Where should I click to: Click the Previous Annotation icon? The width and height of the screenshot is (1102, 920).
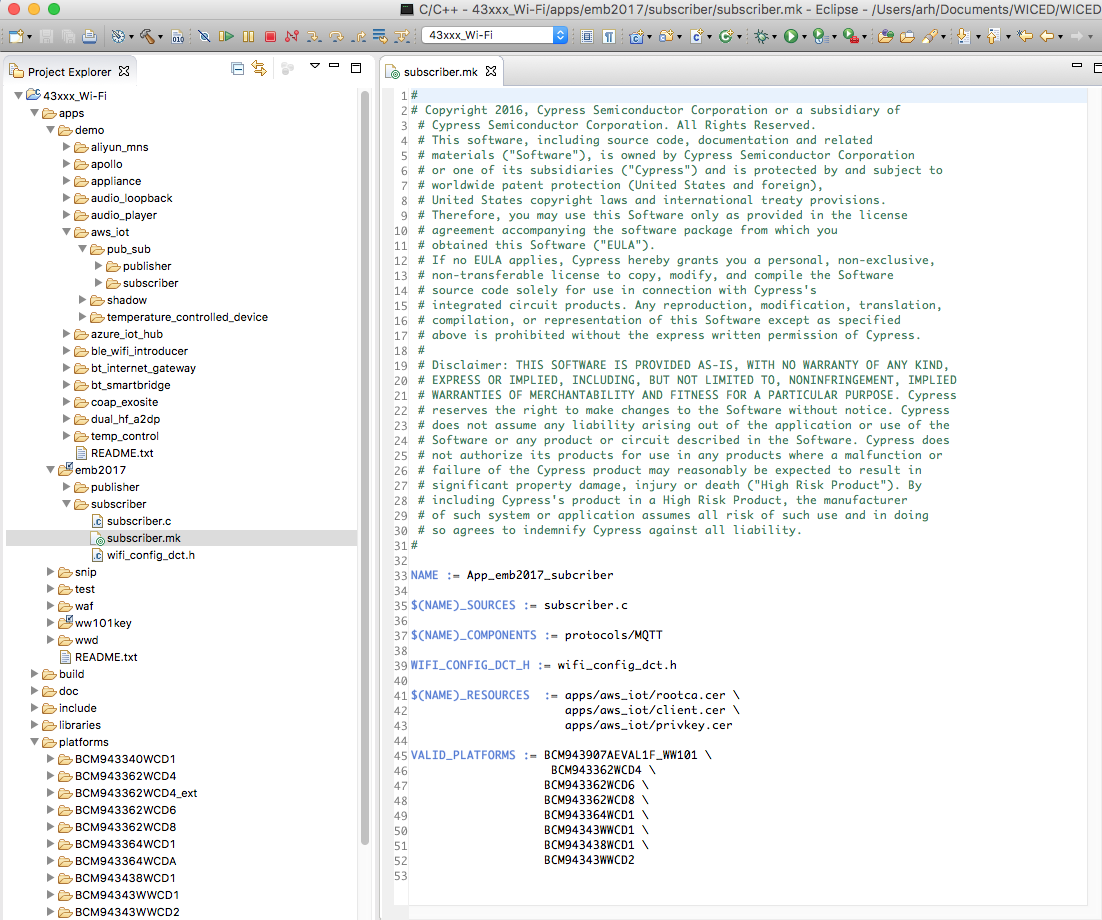click(993, 36)
